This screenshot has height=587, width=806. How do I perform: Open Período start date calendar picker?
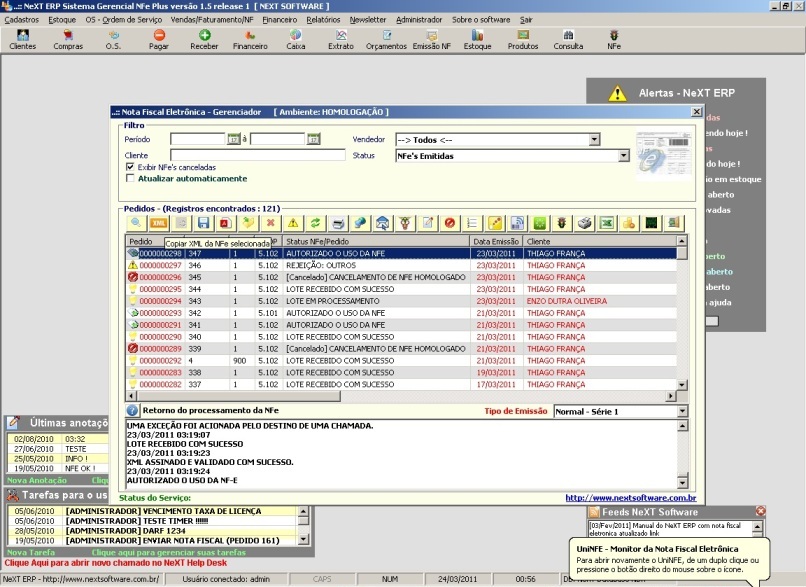click(234, 139)
